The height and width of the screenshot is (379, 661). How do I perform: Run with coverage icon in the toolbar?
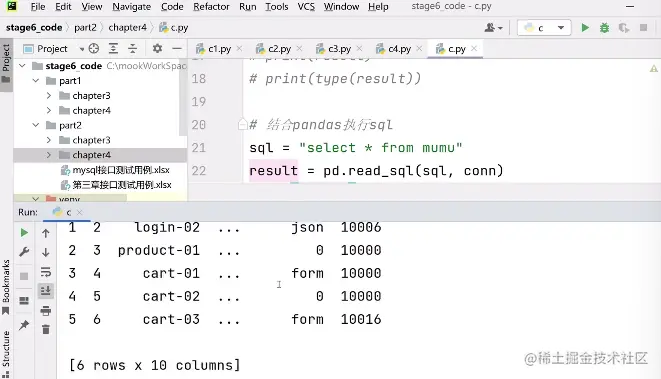tap(624, 28)
